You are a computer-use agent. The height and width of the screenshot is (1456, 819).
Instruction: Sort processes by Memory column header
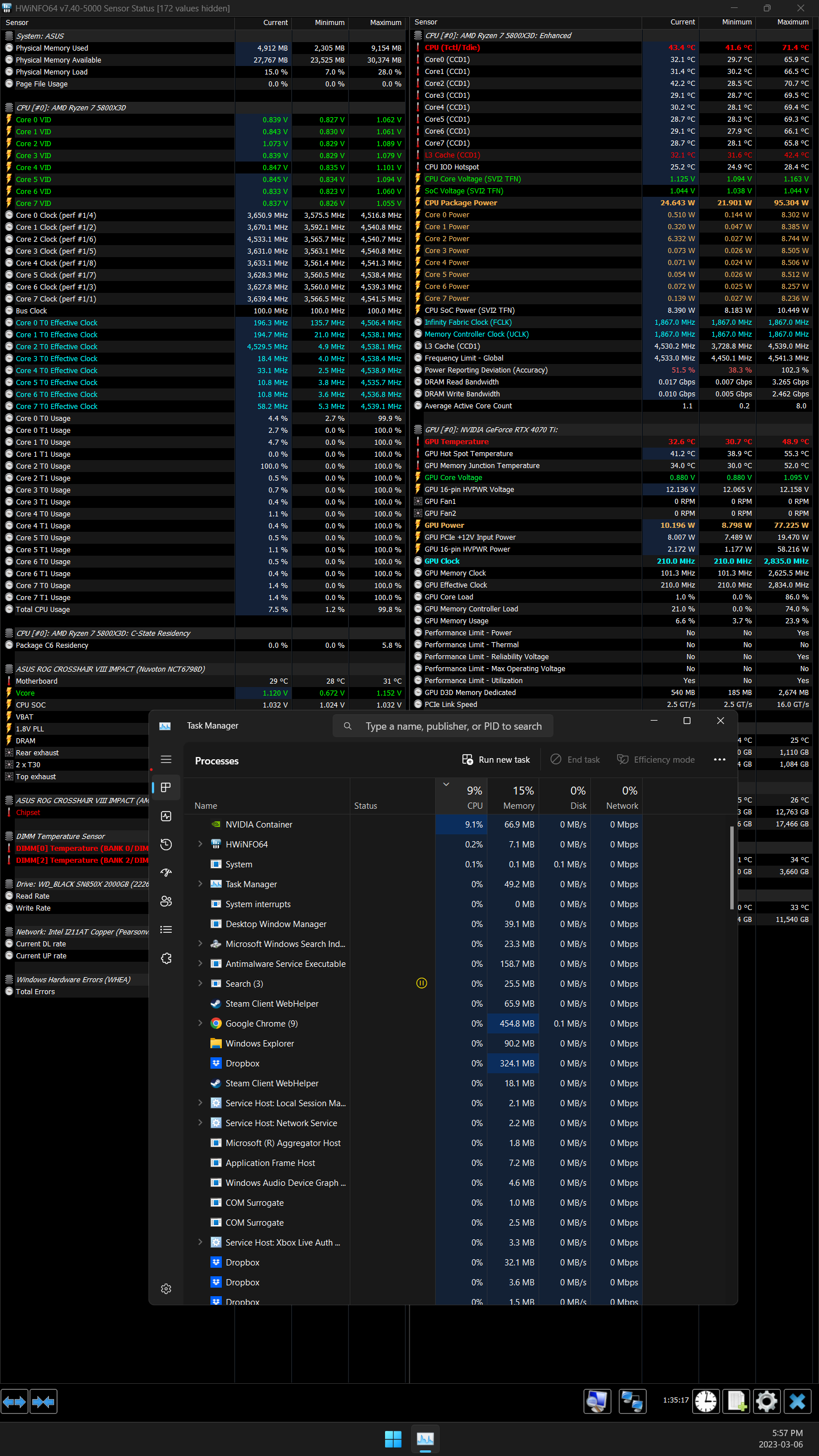[513, 796]
